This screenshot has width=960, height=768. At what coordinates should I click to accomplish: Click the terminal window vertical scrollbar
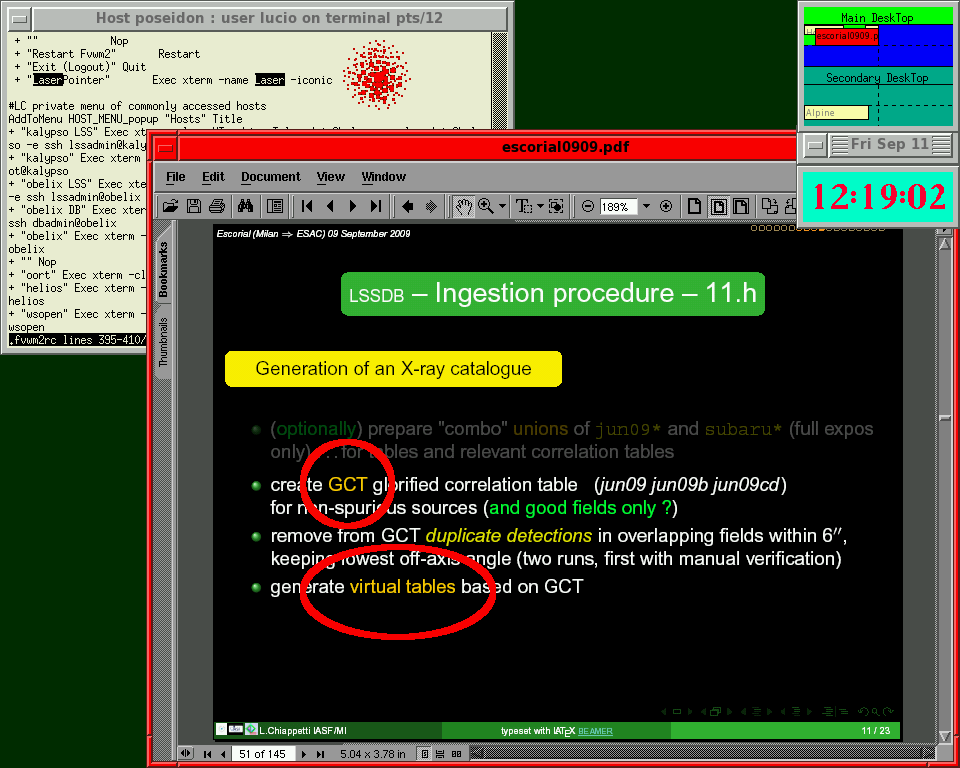point(500,80)
